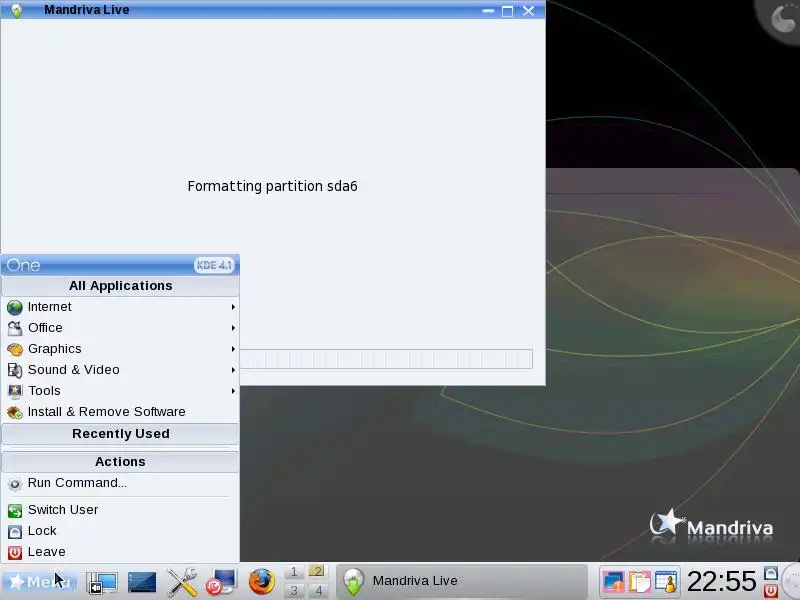Image resolution: width=800 pixels, height=600 pixels.
Task: Choose Switch User in the menu
Action: click(121, 510)
